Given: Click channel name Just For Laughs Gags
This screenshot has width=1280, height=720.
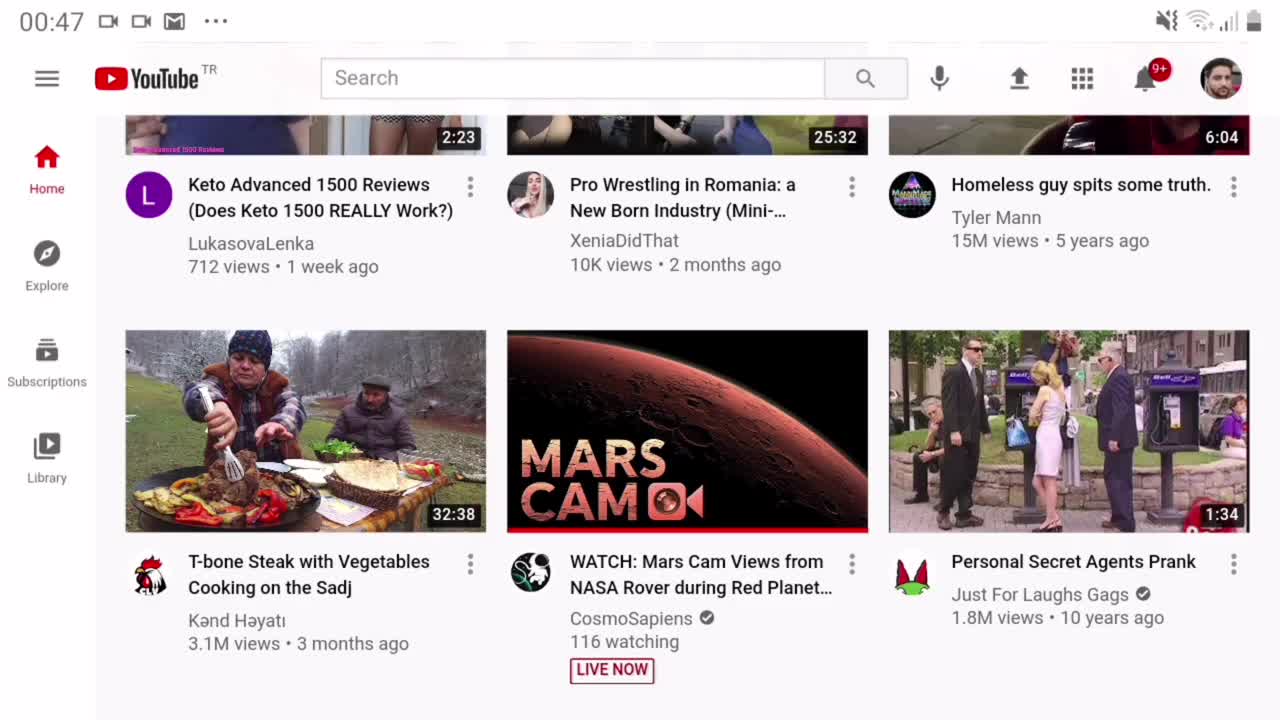Looking at the screenshot, I should pos(1040,595).
